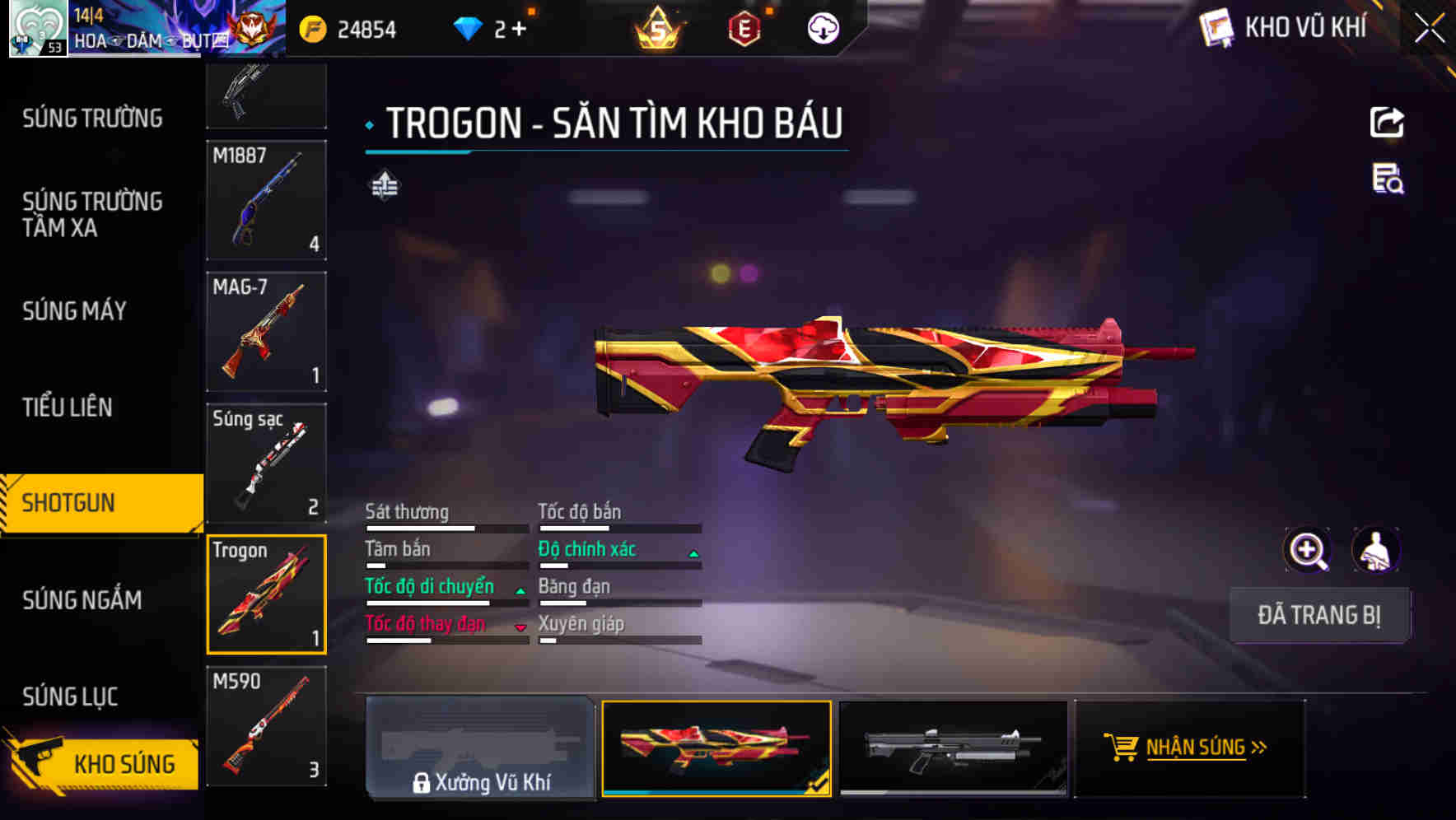Add diamonds with the plus icon
Screen dimensions: 1456x820
pyautogui.click(x=519, y=29)
